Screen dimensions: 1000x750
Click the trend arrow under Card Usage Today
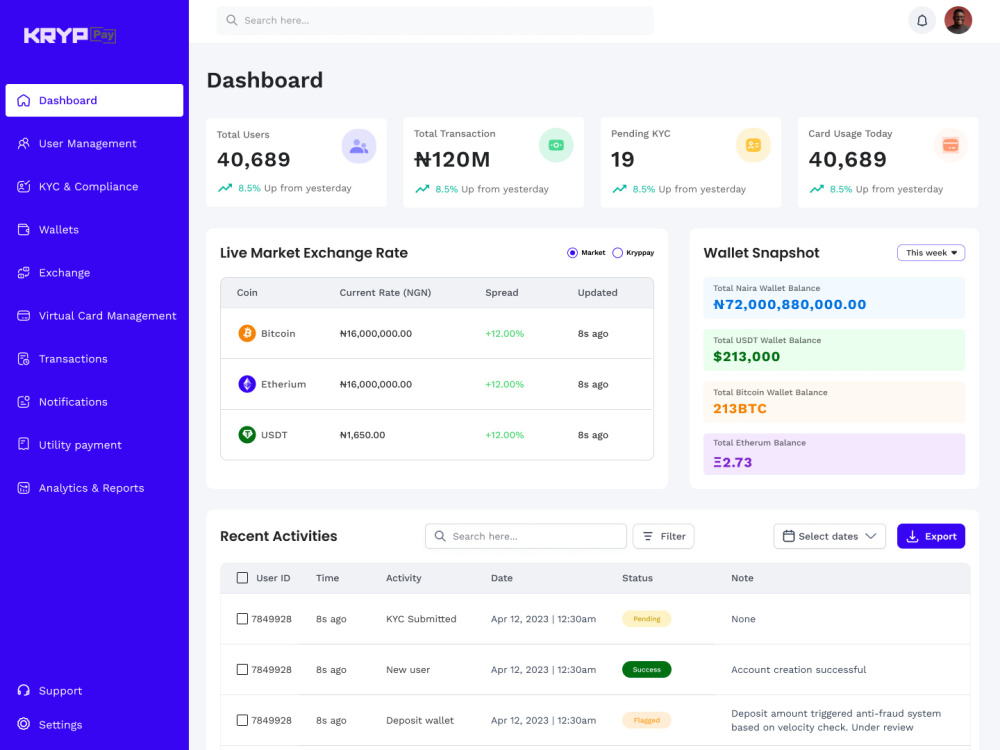(816, 189)
